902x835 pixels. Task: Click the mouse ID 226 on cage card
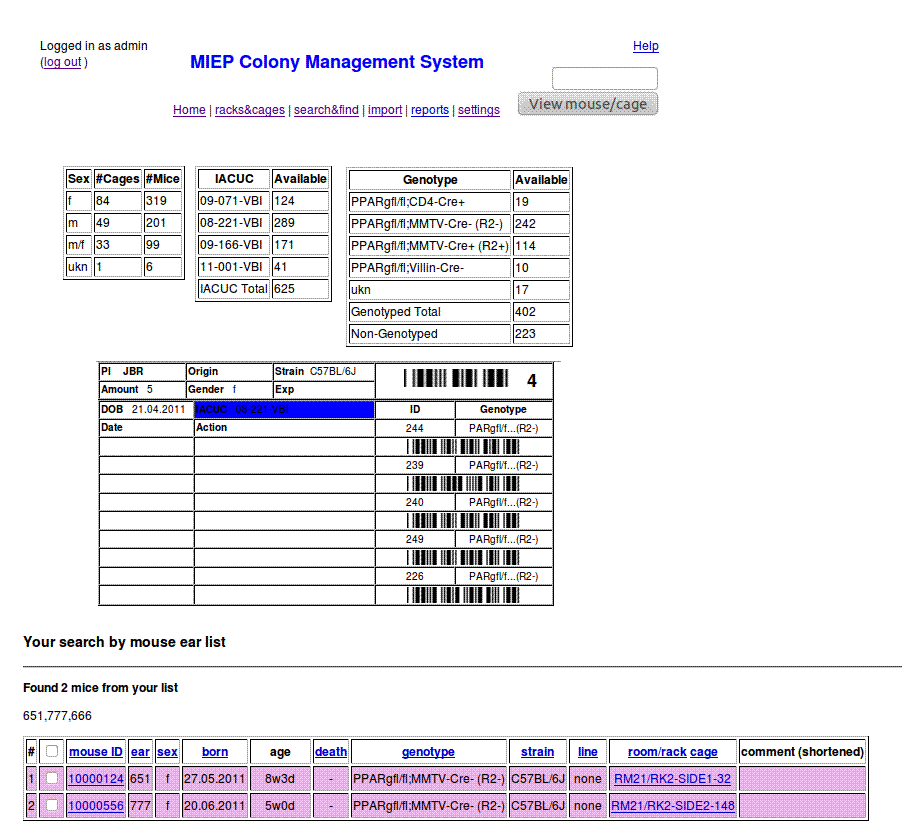(414, 576)
